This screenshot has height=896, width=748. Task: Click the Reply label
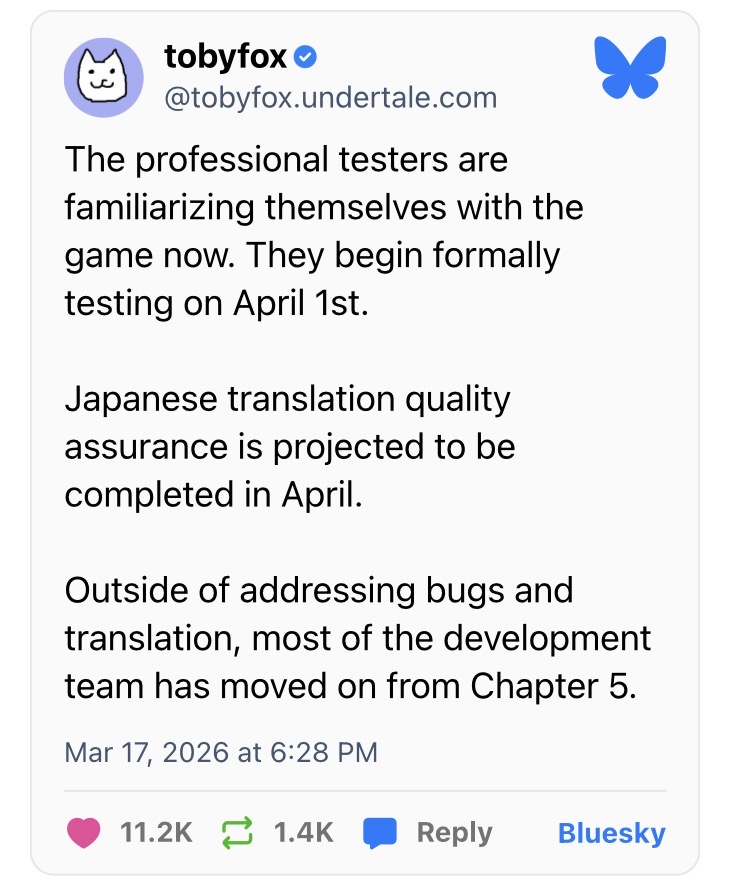pos(454,833)
